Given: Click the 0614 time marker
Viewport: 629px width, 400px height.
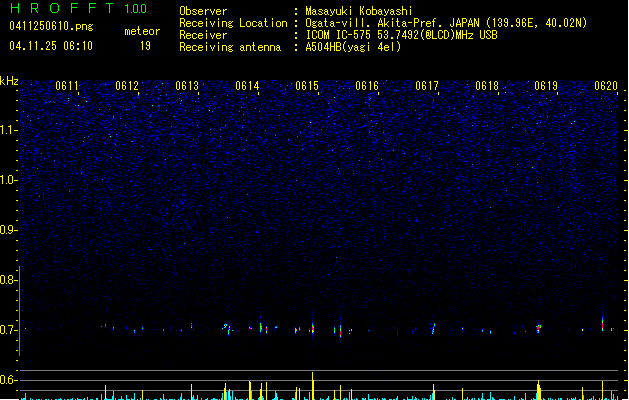Looking at the screenshot, I should (x=247, y=86).
